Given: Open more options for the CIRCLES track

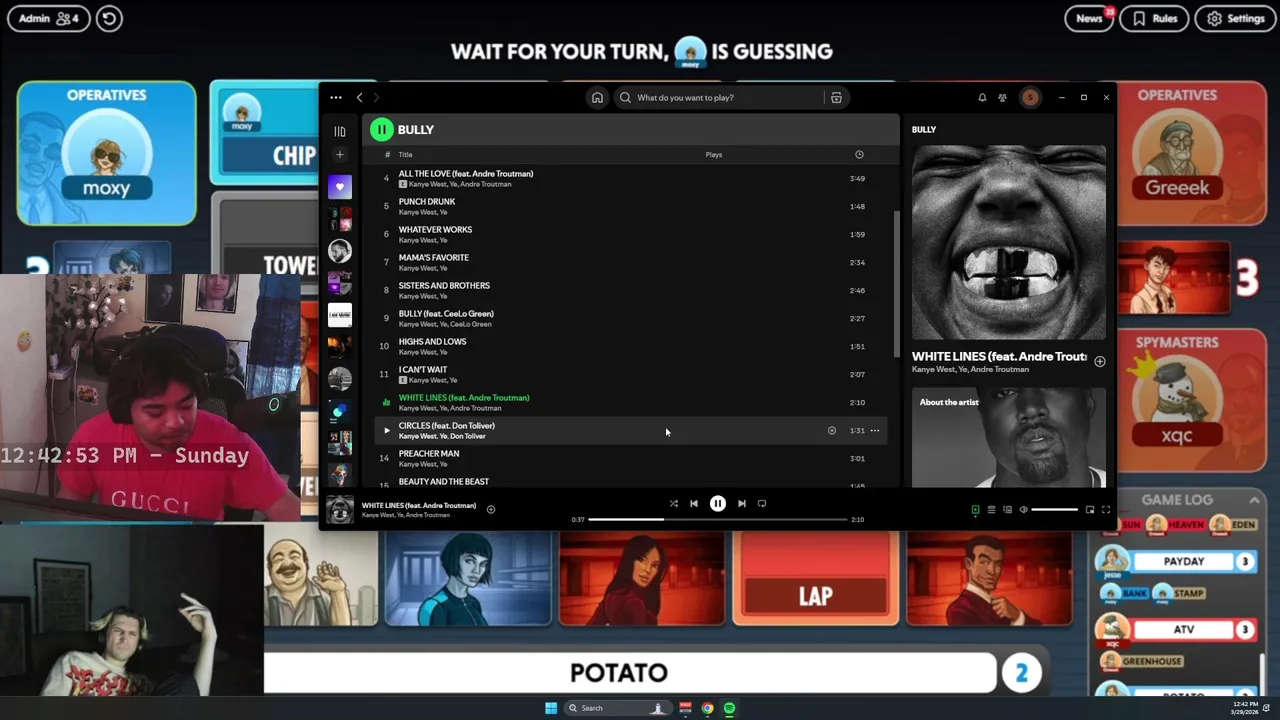Looking at the screenshot, I should click(875, 431).
